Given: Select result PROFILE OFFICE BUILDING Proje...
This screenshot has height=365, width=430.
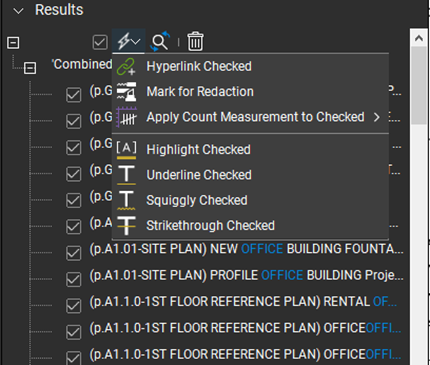Looking at the screenshot, I should pyautogui.click(x=246, y=276).
